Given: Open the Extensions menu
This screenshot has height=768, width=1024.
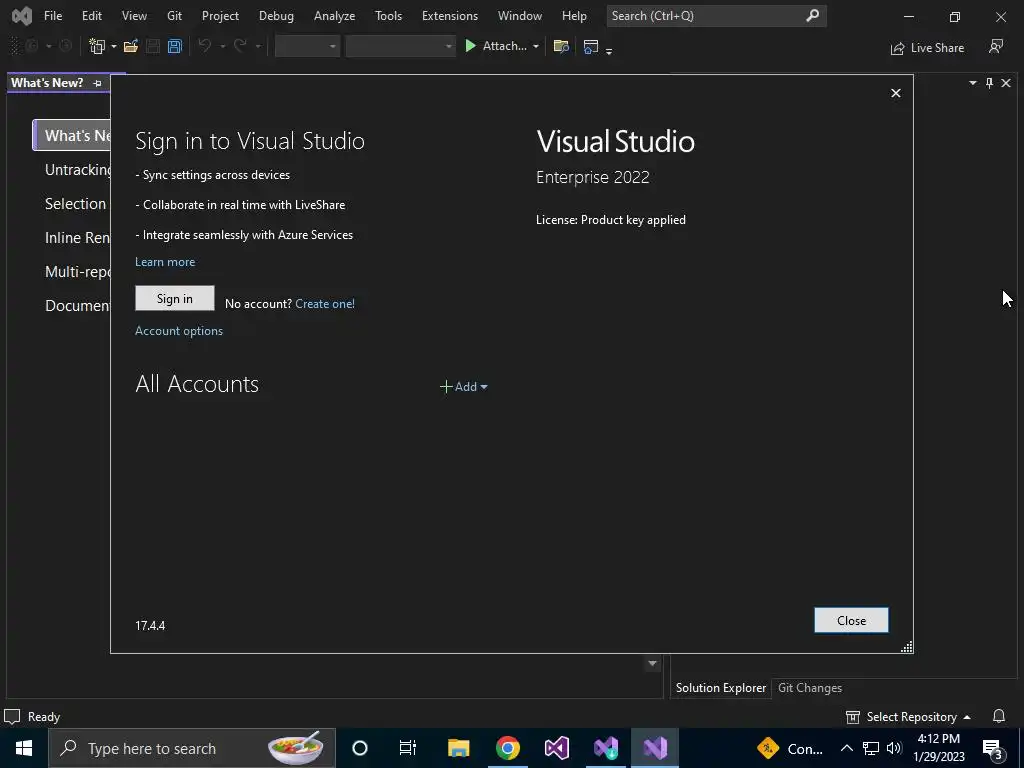Looking at the screenshot, I should (x=450, y=16).
